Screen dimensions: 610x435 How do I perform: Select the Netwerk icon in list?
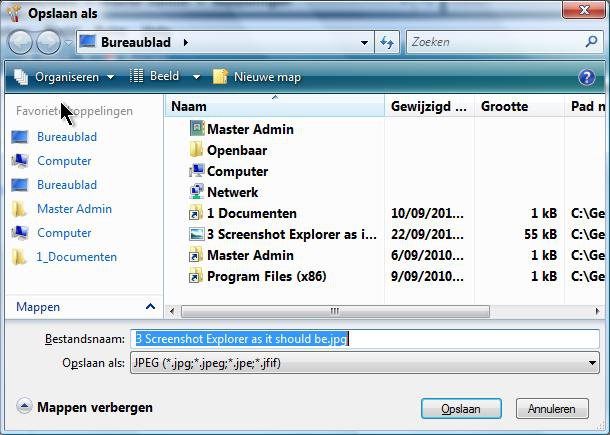tap(197, 191)
